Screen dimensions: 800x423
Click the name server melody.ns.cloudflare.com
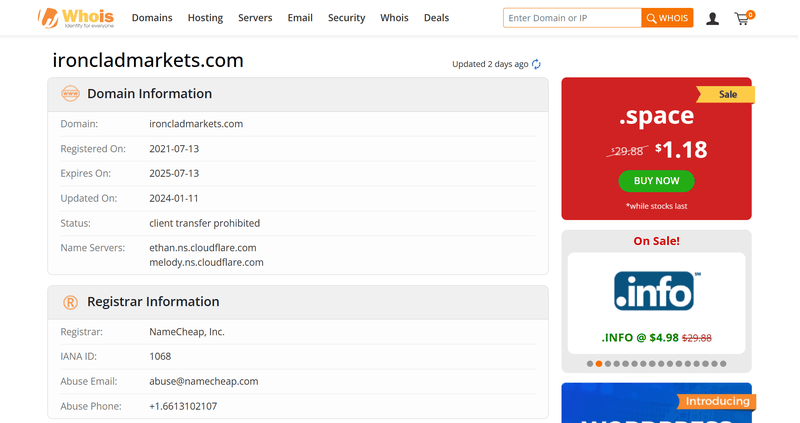pyautogui.click(x=206, y=263)
